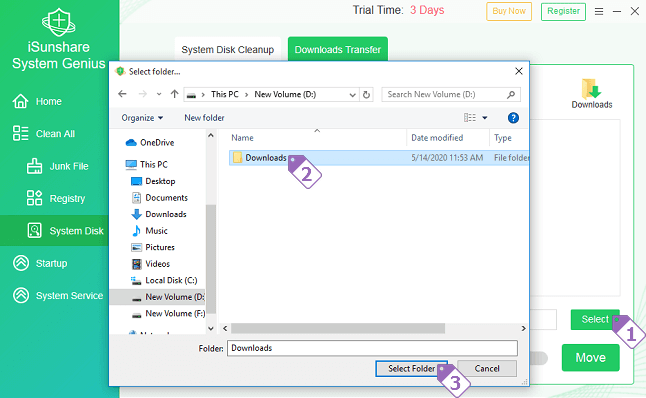Click the Junk File broom icon
The height and width of the screenshot is (398, 646).
[34, 166]
